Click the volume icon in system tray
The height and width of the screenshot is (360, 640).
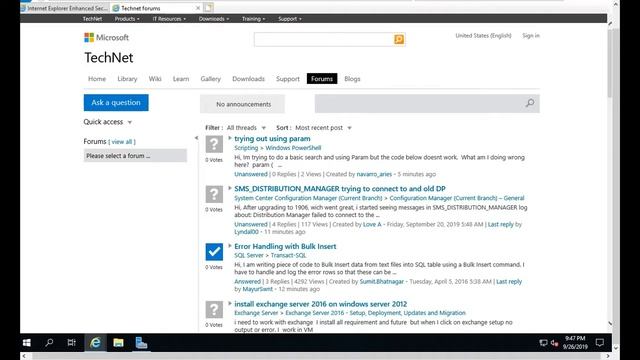[x=554, y=343]
